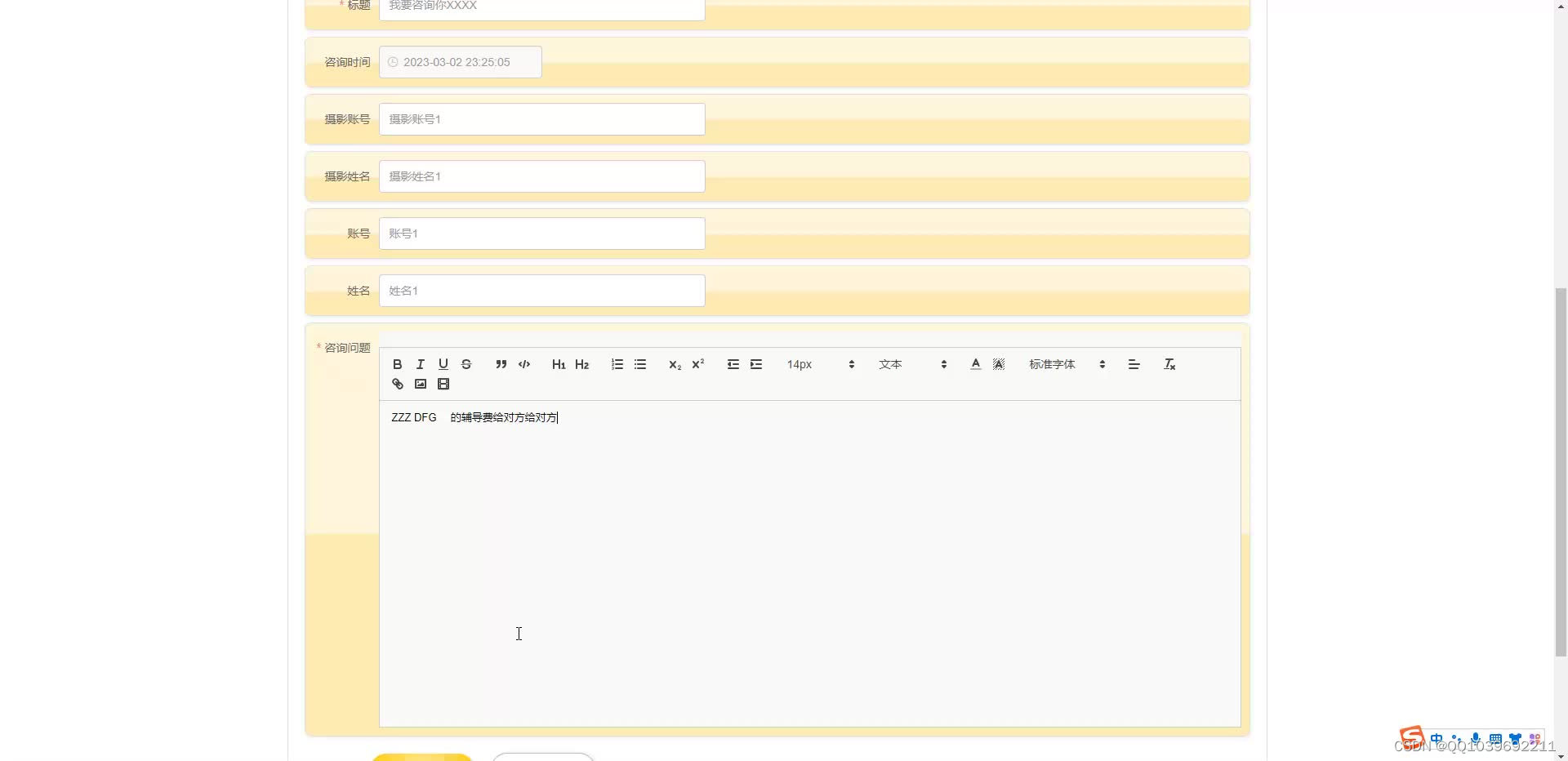The width and height of the screenshot is (1568, 761).
Task: Open the 文本 heading style dropdown
Action: pyautogui.click(x=912, y=364)
